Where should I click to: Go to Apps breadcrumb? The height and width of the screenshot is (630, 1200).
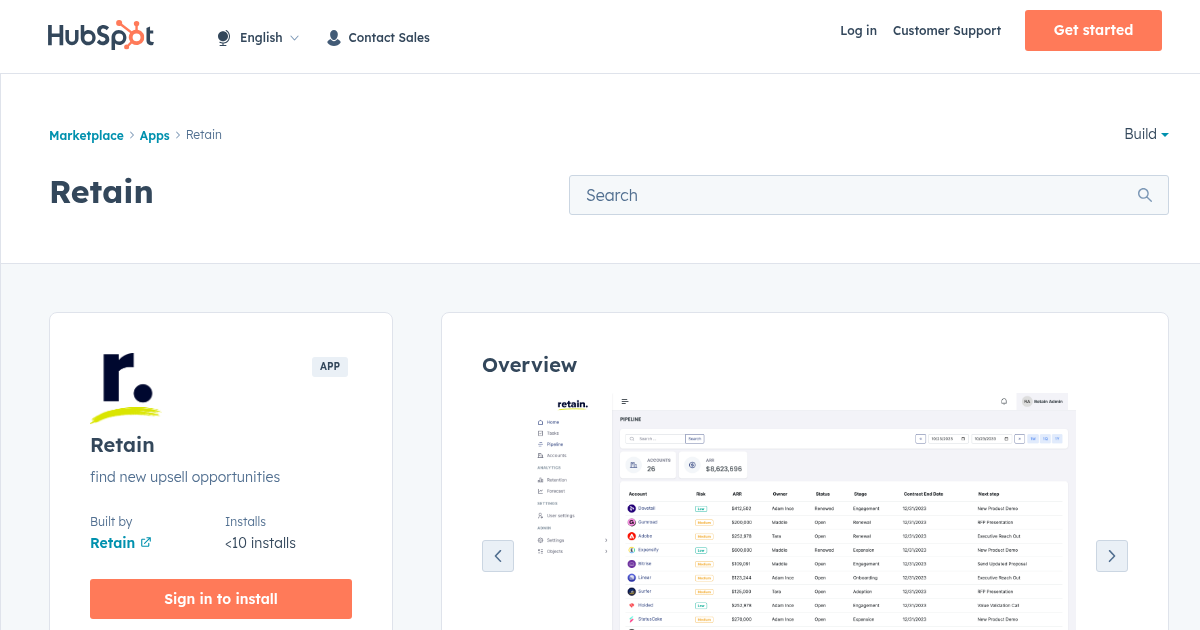coord(154,135)
